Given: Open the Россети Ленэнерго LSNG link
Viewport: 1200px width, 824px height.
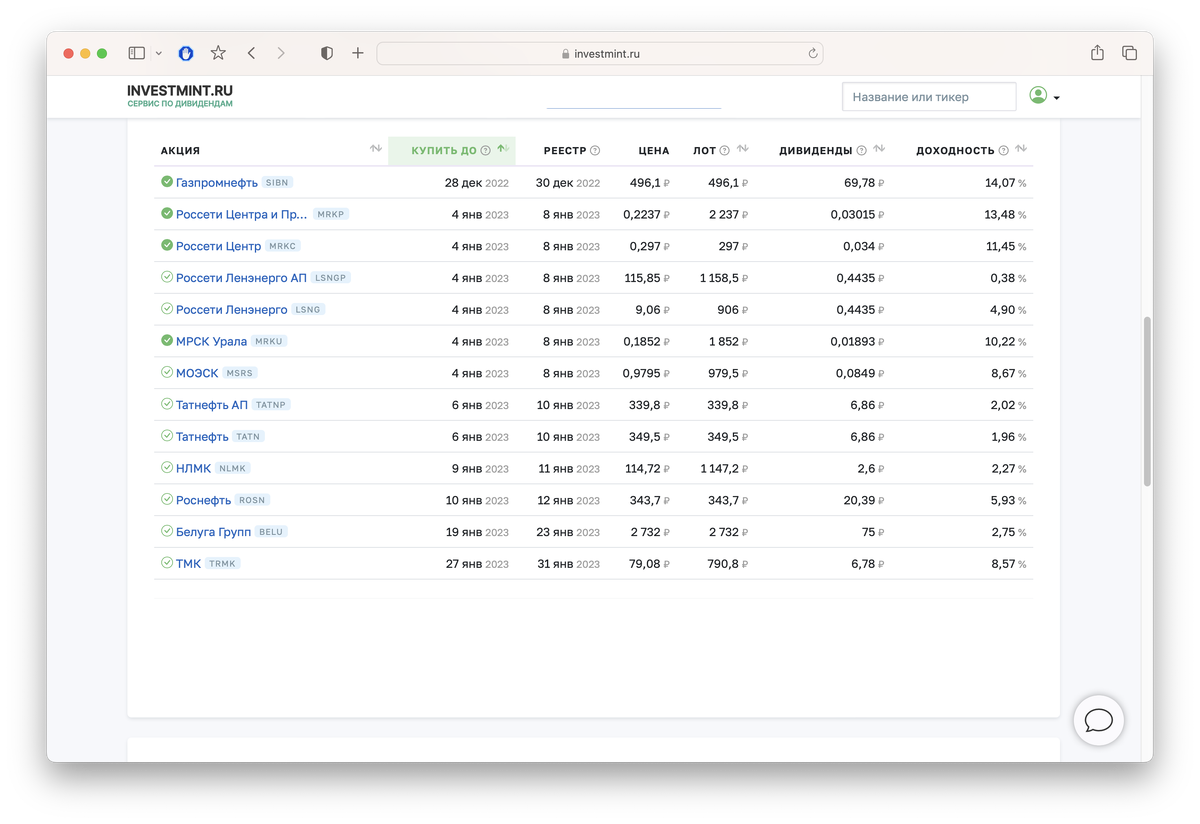Looking at the screenshot, I should click(231, 310).
